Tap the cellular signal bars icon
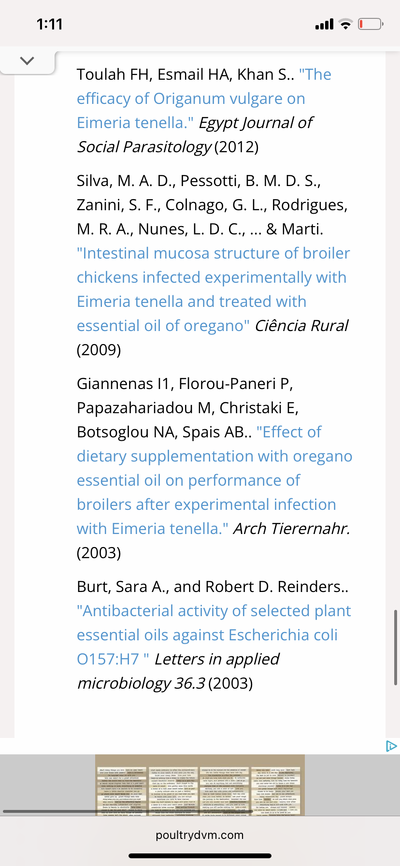Screen dimensions: 400x866 pyautogui.click(x=324, y=25)
